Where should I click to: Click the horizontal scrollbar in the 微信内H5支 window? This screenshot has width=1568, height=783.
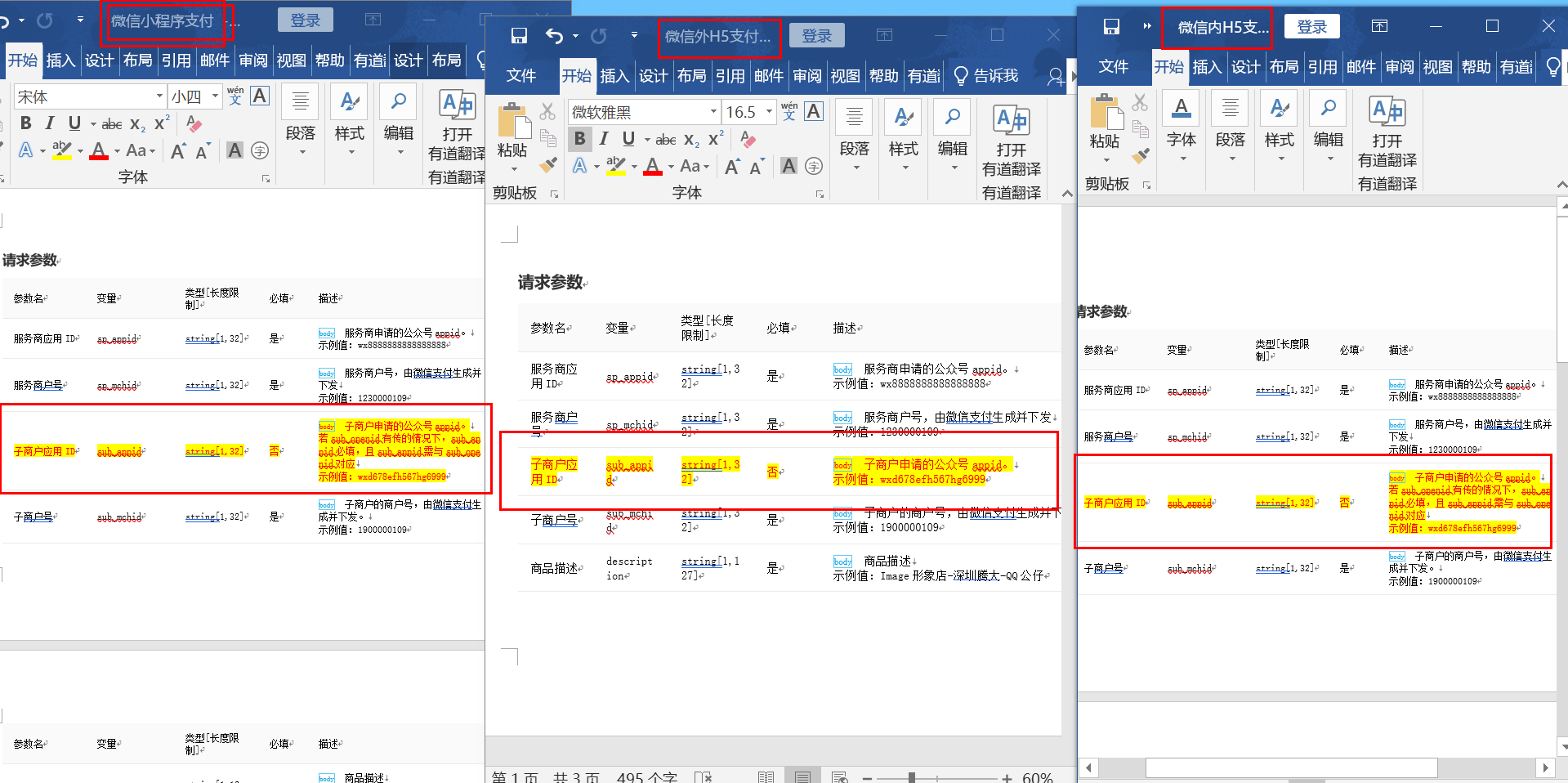(x=1291, y=767)
